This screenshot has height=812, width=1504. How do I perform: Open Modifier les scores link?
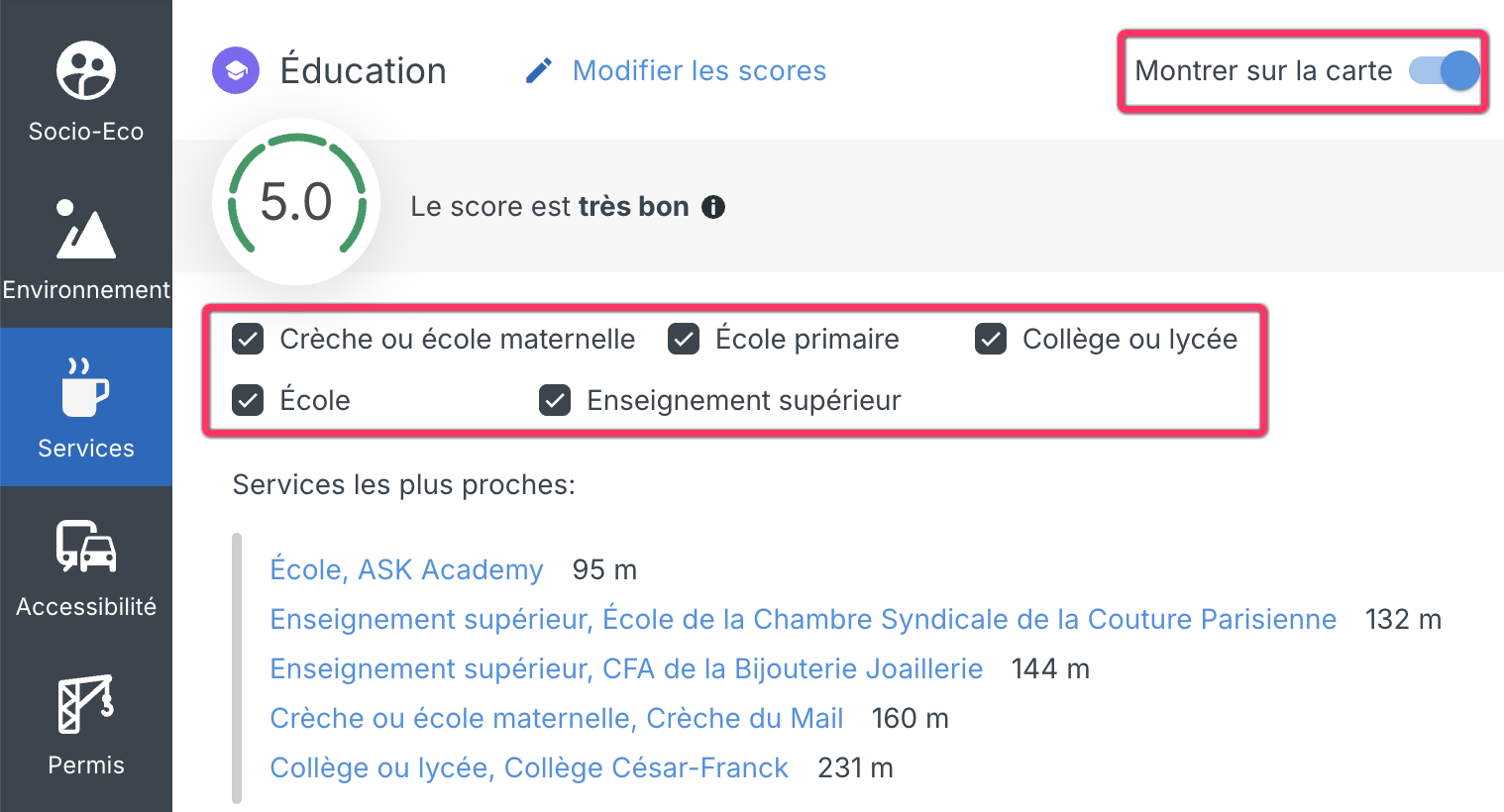pyautogui.click(x=699, y=71)
